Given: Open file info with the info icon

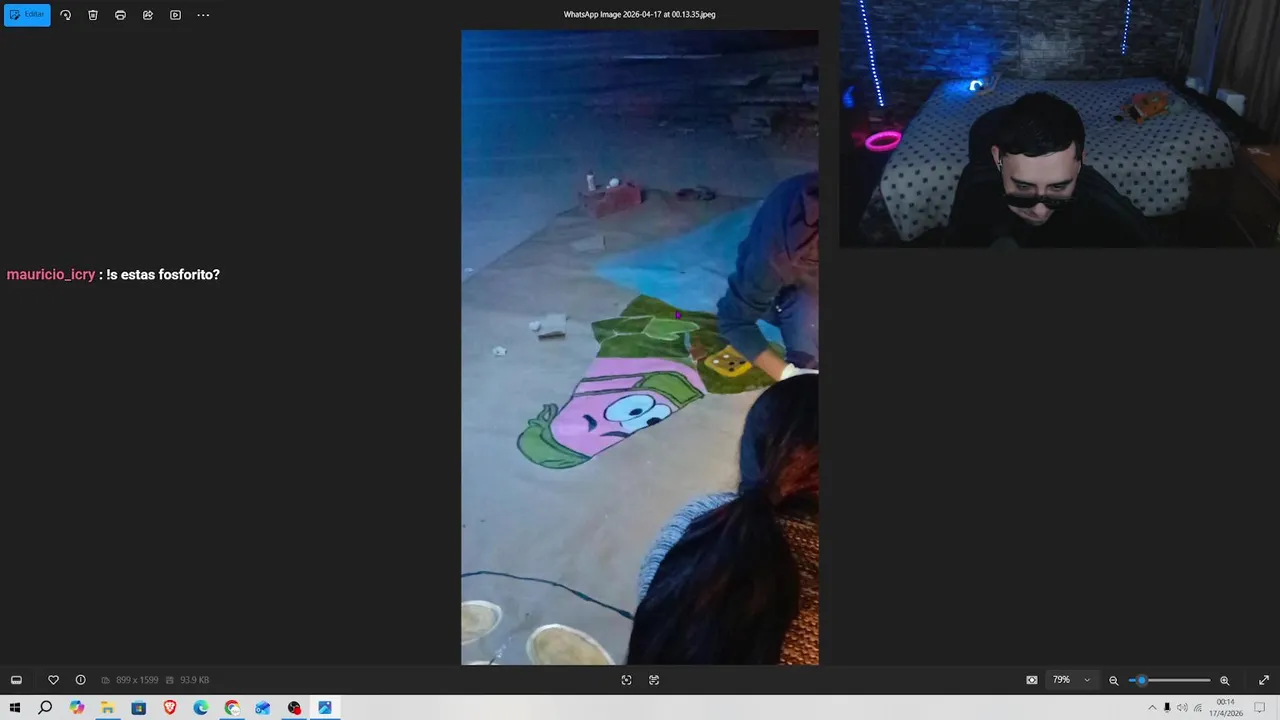Looking at the screenshot, I should coord(81,680).
